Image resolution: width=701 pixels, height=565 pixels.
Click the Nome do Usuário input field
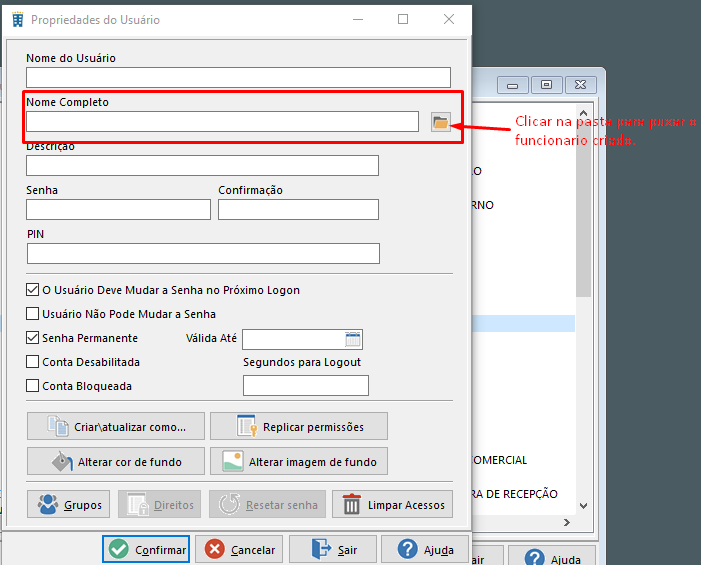tap(238, 78)
